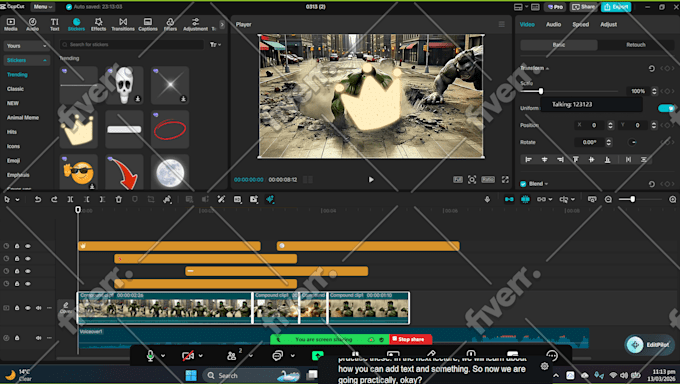The height and width of the screenshot is (384, 680).
Task: Toggle the Uniform scale switch
Action: (666, 108)
